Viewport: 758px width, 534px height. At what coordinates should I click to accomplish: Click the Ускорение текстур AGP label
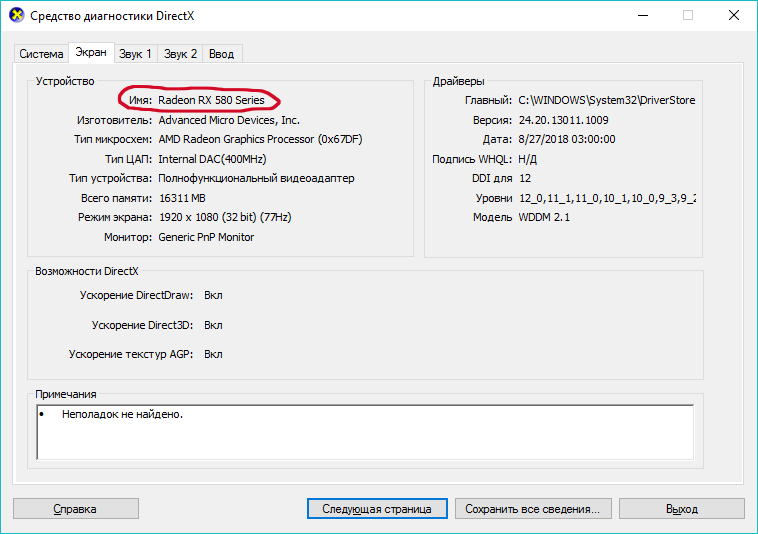(x=131, y=354)
